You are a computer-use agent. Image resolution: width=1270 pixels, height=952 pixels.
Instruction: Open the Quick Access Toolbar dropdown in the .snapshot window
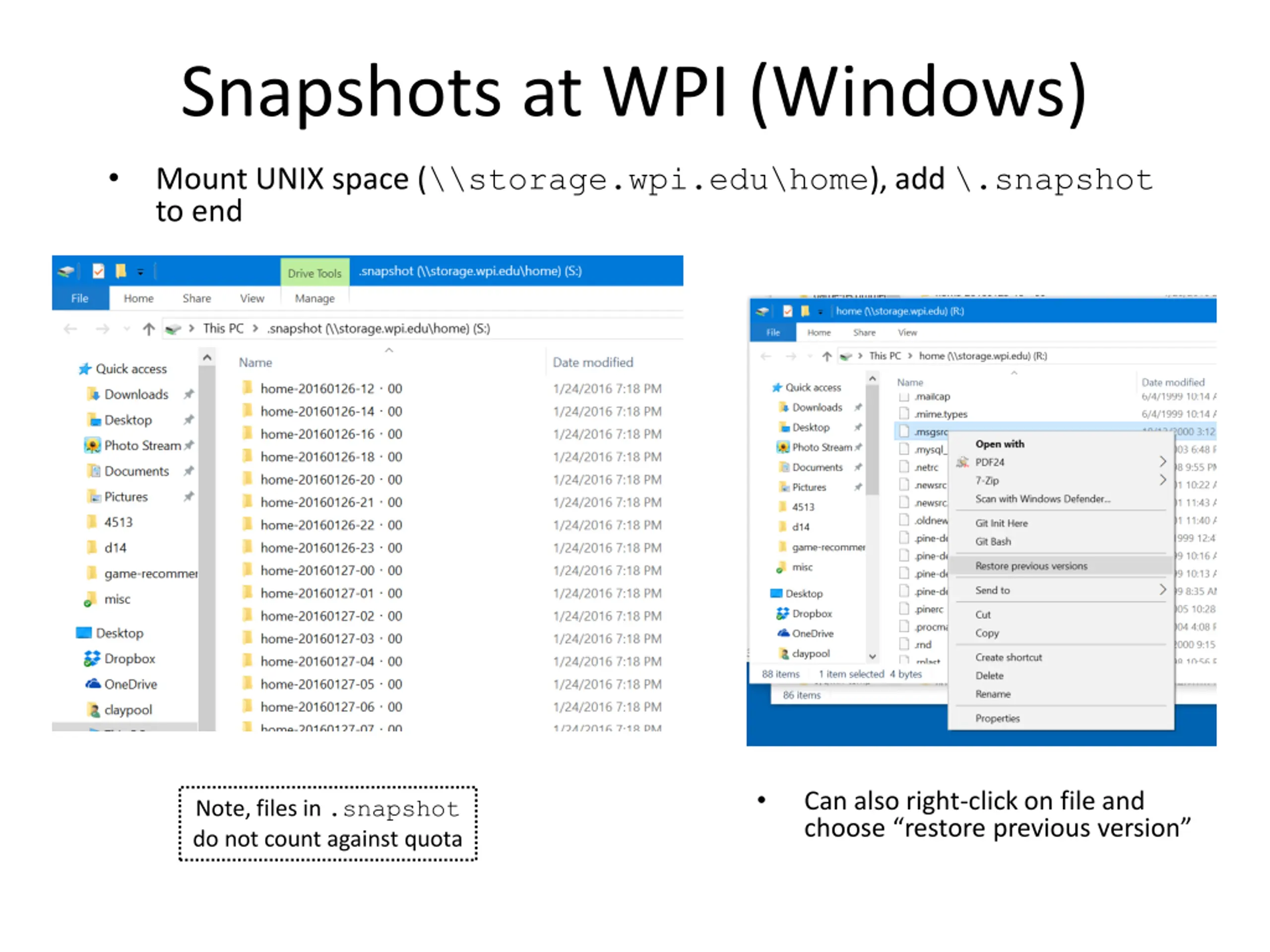[x=140, y=271]
